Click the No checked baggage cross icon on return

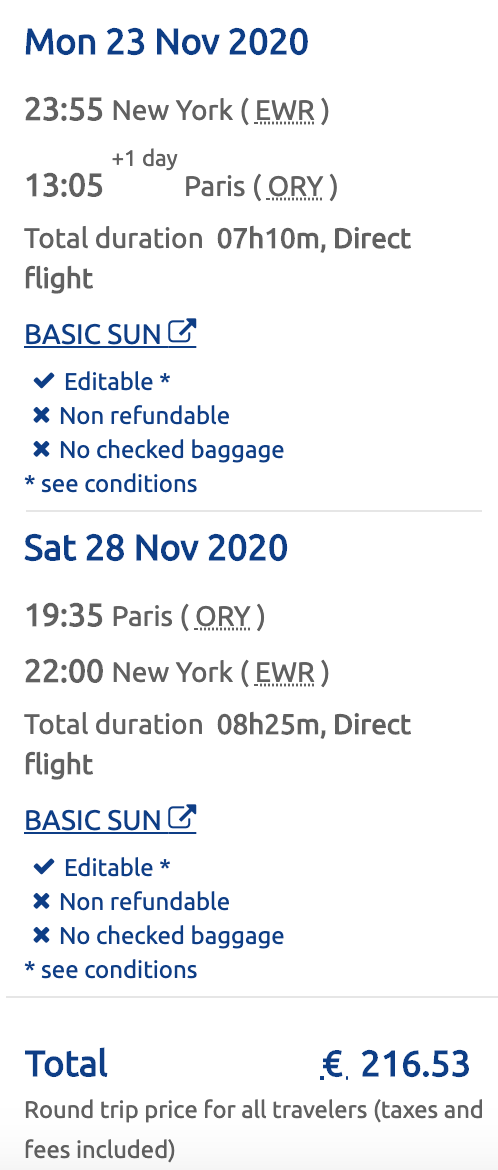(x=42, y=936)
